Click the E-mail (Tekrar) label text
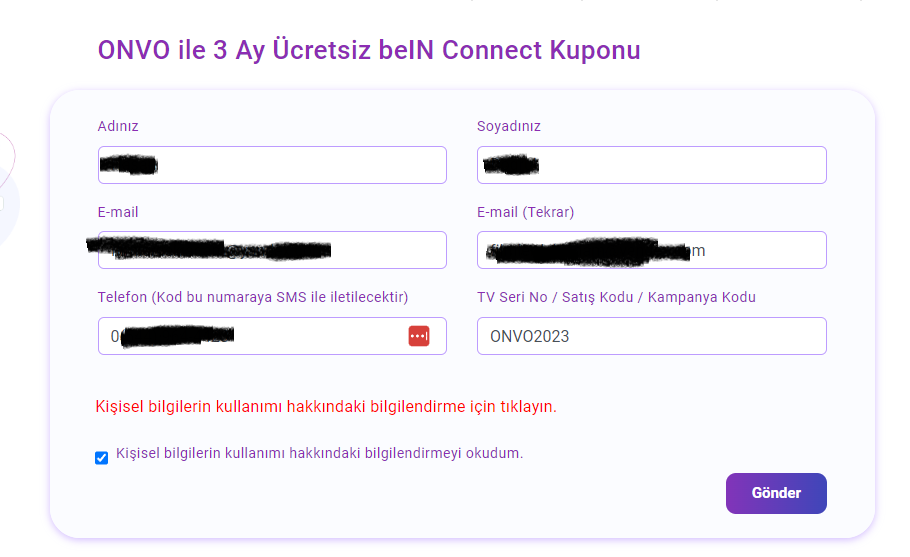The height and width of the screenshot is (557, 910). [x=526, y=212]
